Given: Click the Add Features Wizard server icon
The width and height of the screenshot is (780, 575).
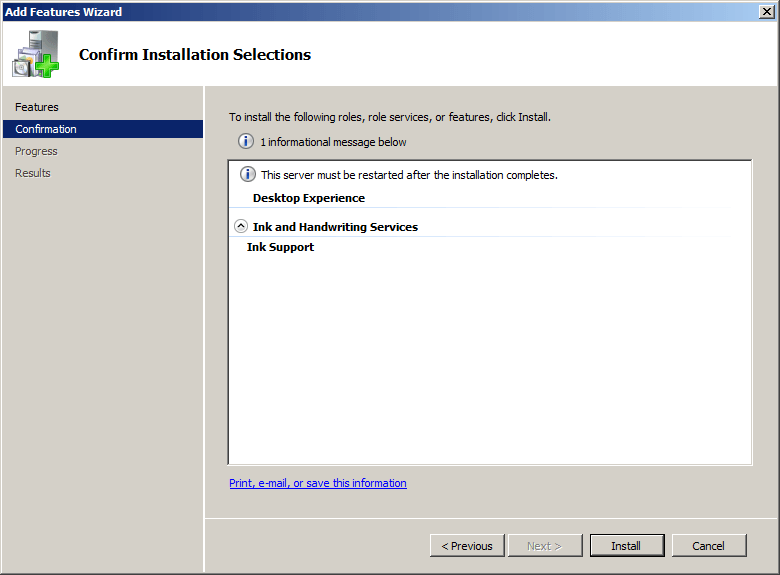Looking at the screenshot, I should pyautogui.click(x=36, y=54).
